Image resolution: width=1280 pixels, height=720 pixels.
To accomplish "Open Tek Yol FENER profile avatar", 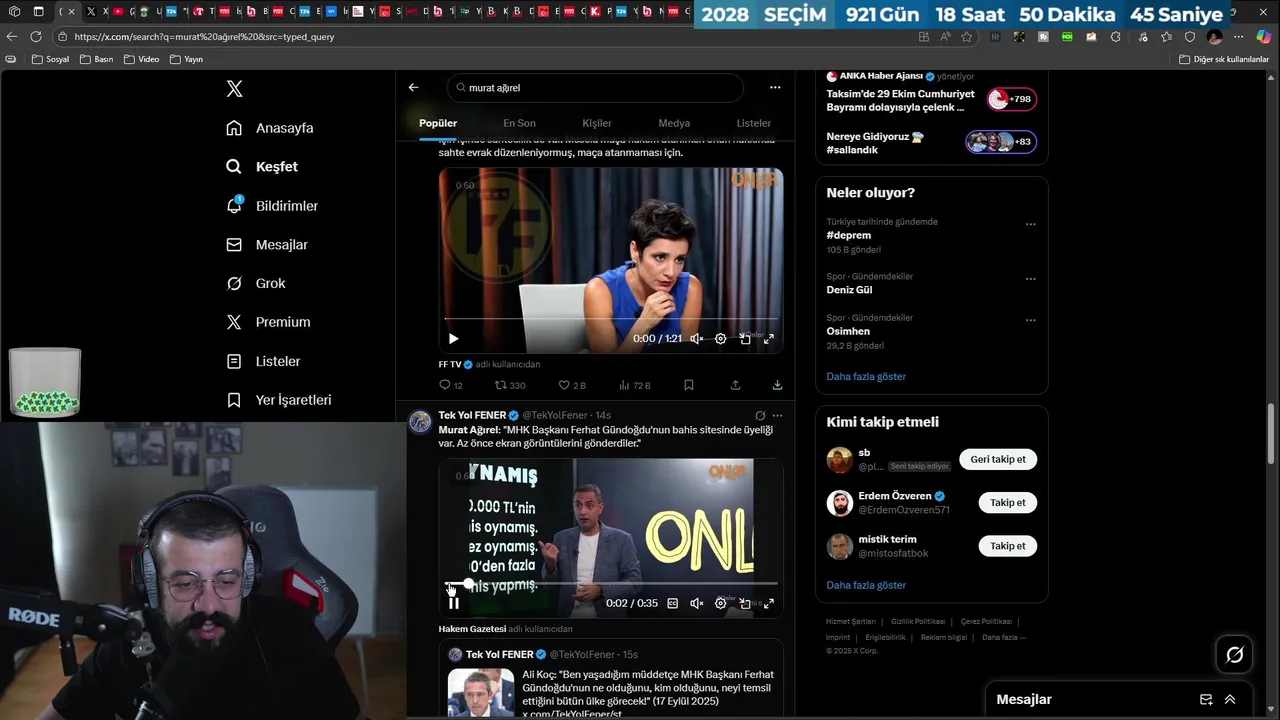I will 420,421.
